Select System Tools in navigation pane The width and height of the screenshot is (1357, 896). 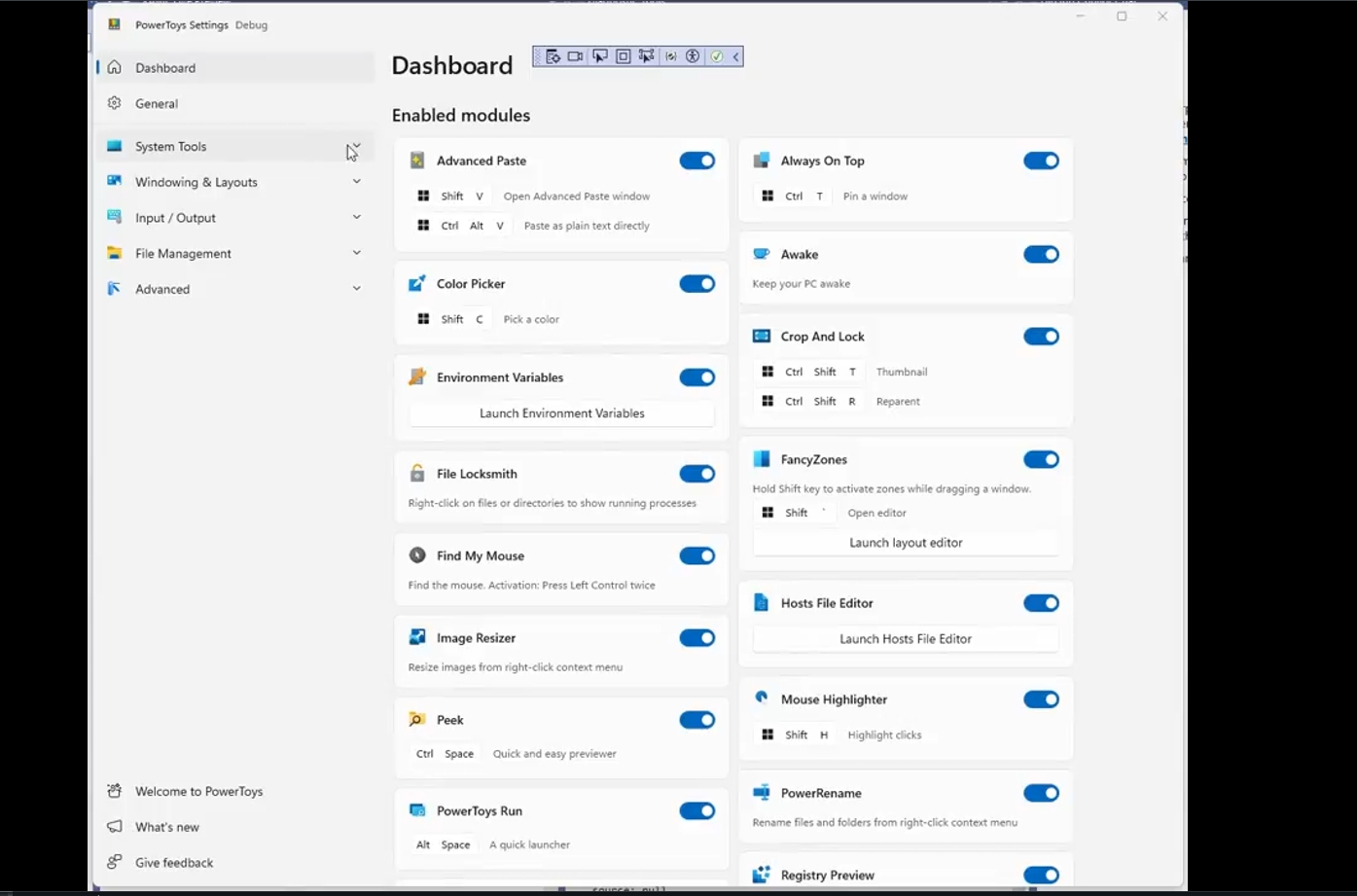pyautogui.click(x=235, y=146)
